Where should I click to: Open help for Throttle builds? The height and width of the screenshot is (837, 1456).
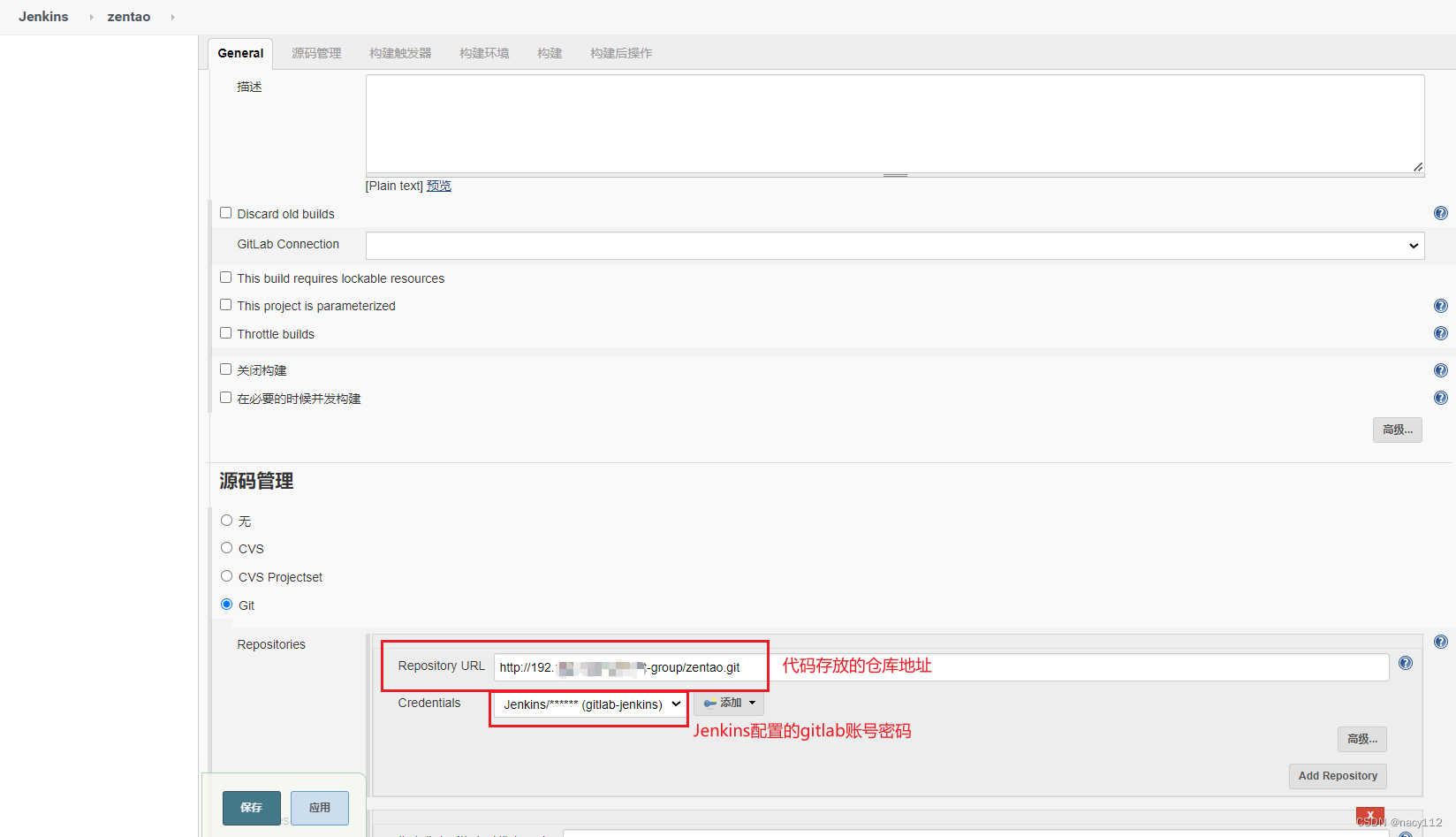point(1441,333)
